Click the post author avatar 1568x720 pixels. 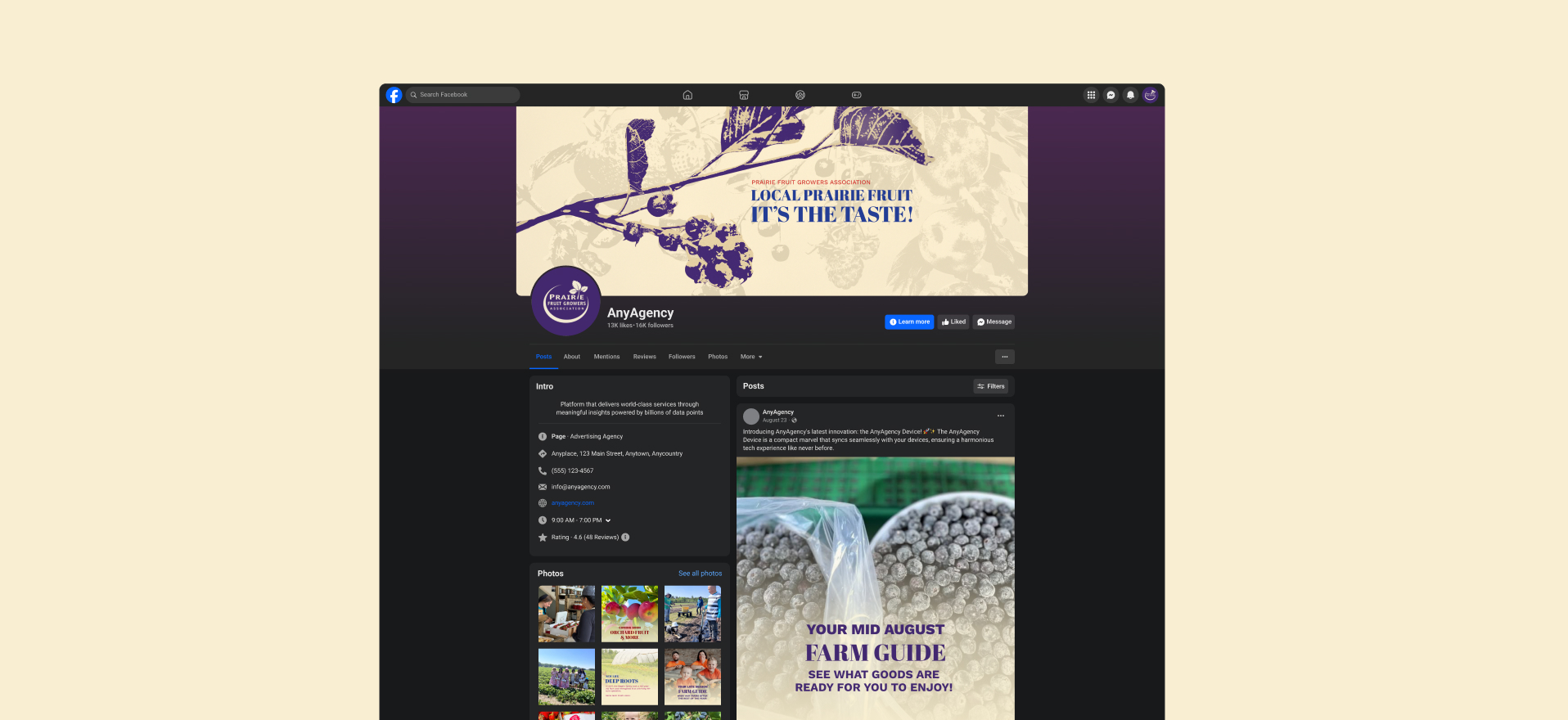pyautogui.click(x=751, y=416)
